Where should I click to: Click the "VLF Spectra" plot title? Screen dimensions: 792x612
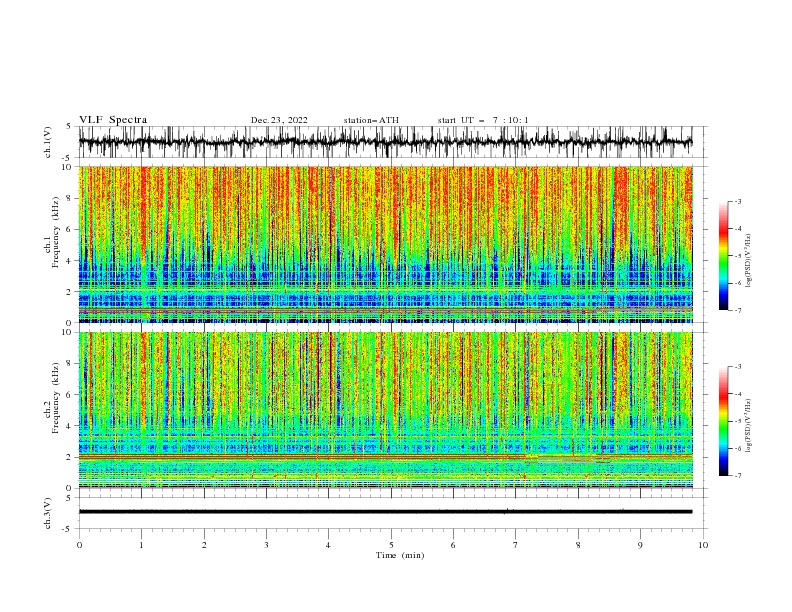point(113,120)
